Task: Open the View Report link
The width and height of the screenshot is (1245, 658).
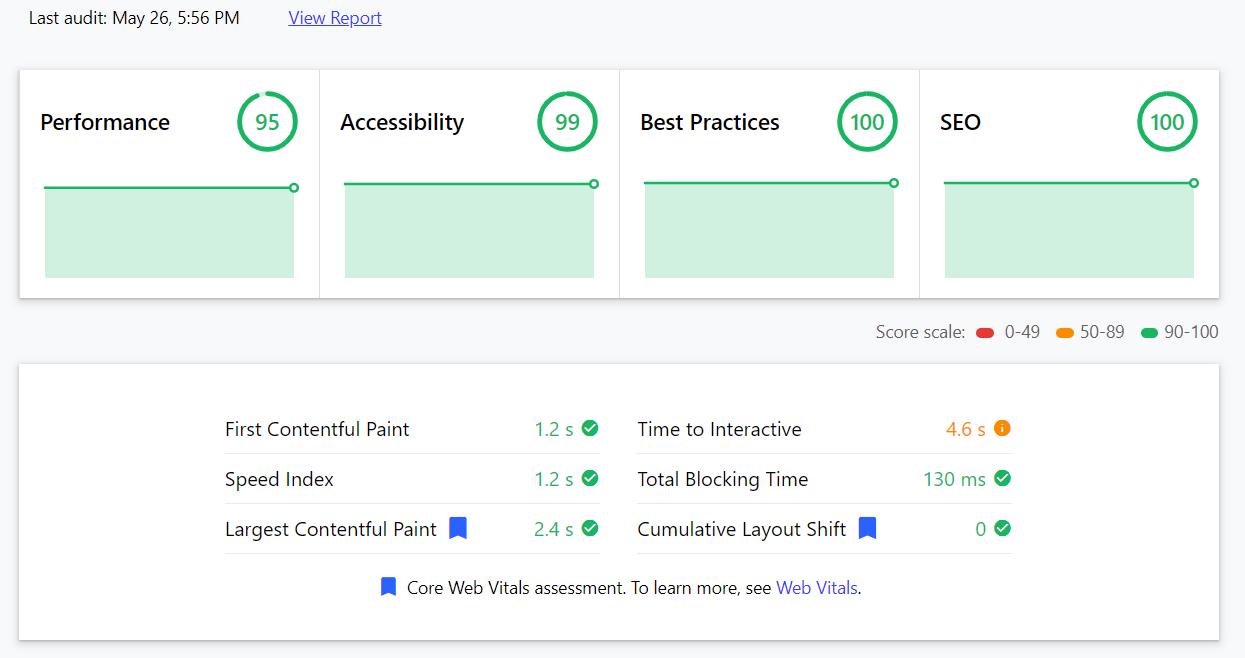Action: pyautogui.click(x=335, y=18)
